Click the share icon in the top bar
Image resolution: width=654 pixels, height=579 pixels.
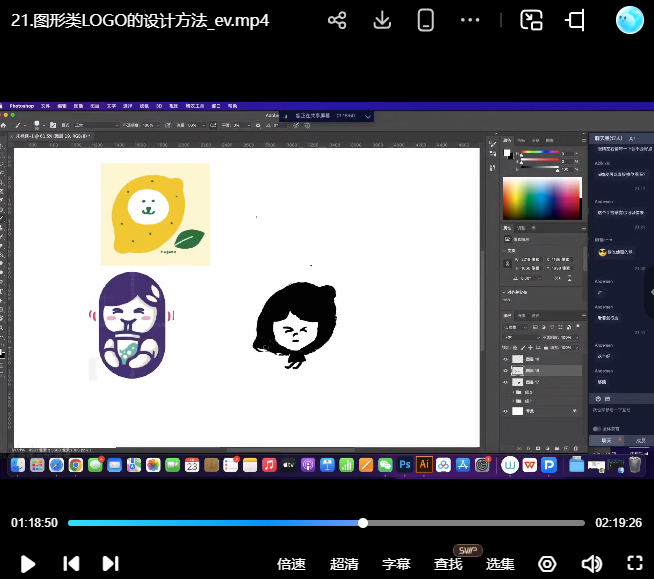pyautogui.click(x=338, y=20)
